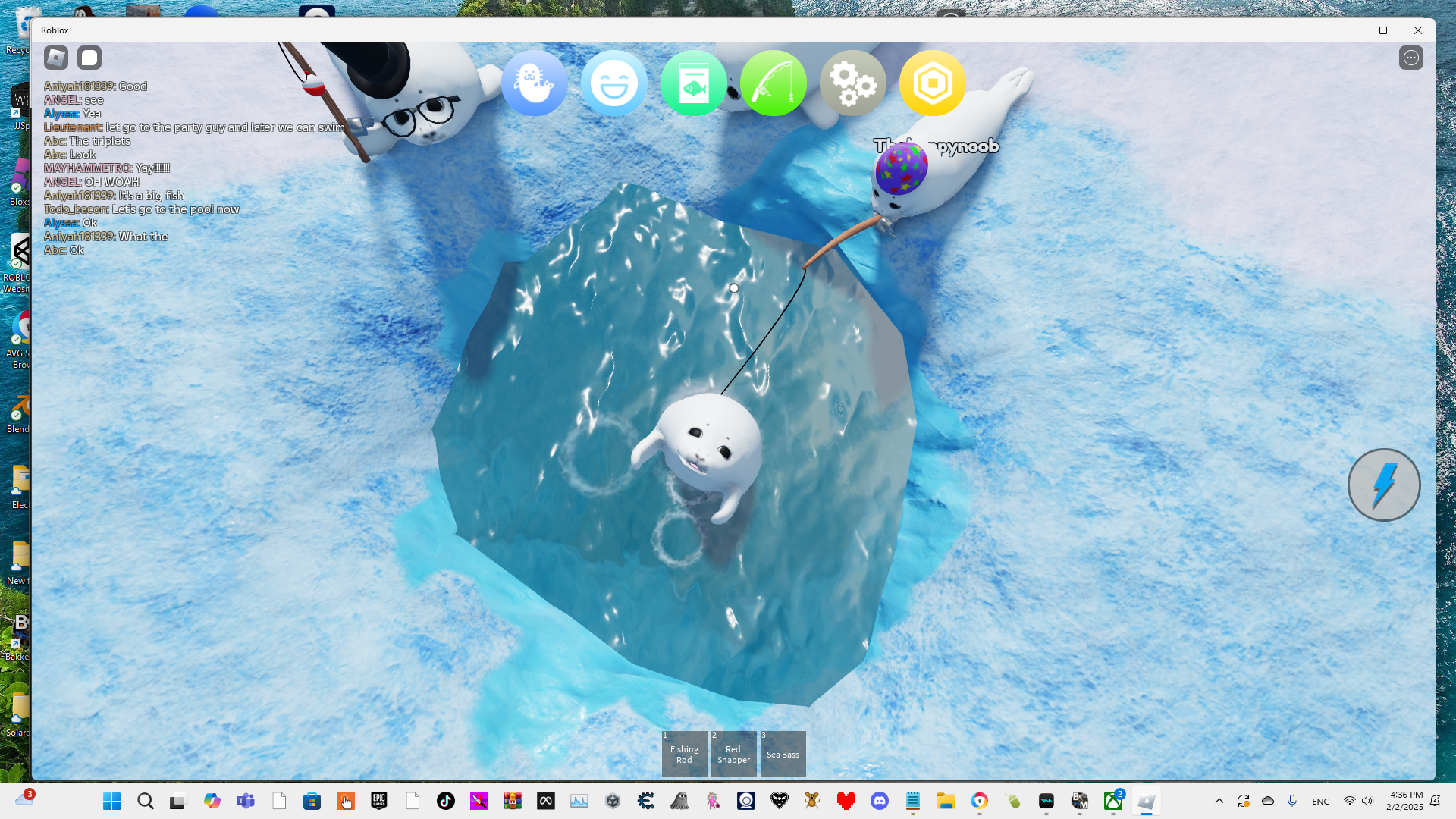The image size is (1456, 819).
Task: Click the ENG language indicator
Action: 1320,801
